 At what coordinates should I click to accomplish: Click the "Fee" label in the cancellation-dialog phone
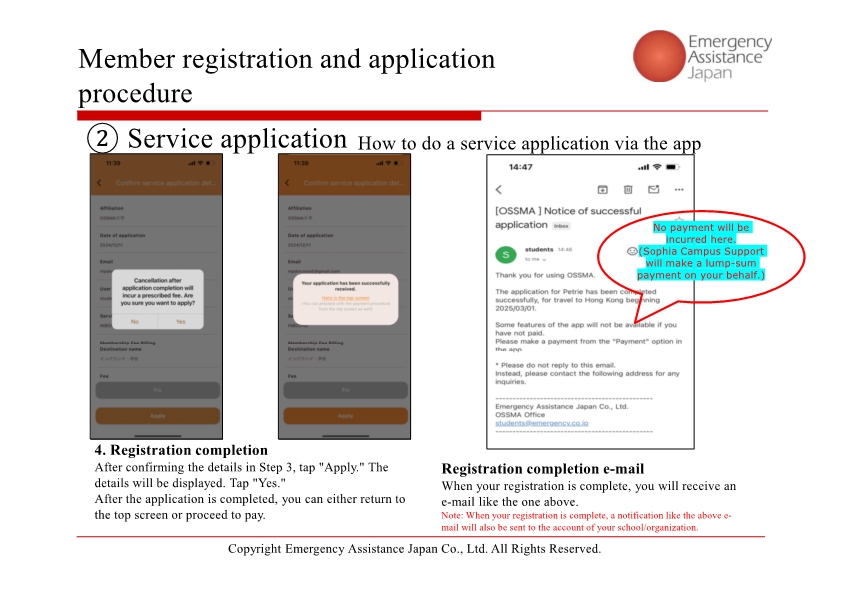pyautogui.click(x=104, y=376)
